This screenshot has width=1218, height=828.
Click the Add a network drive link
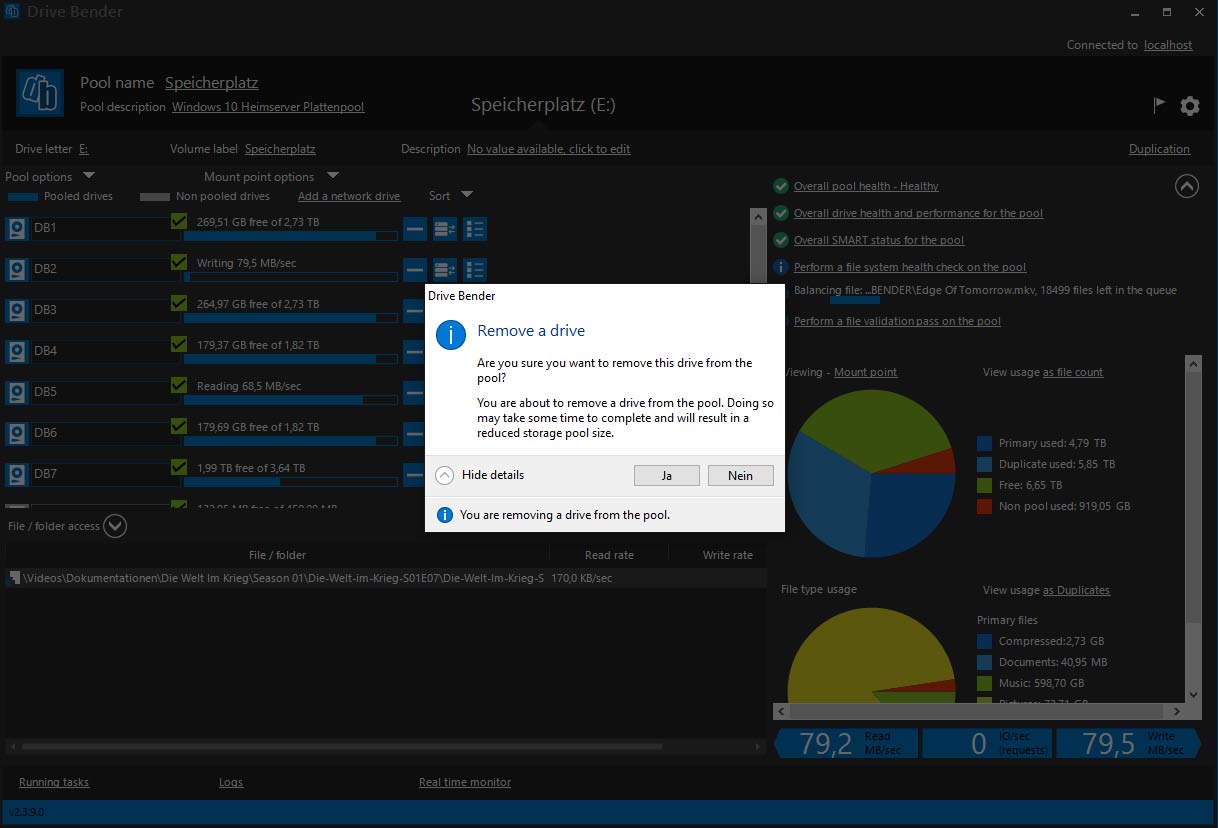349,196
